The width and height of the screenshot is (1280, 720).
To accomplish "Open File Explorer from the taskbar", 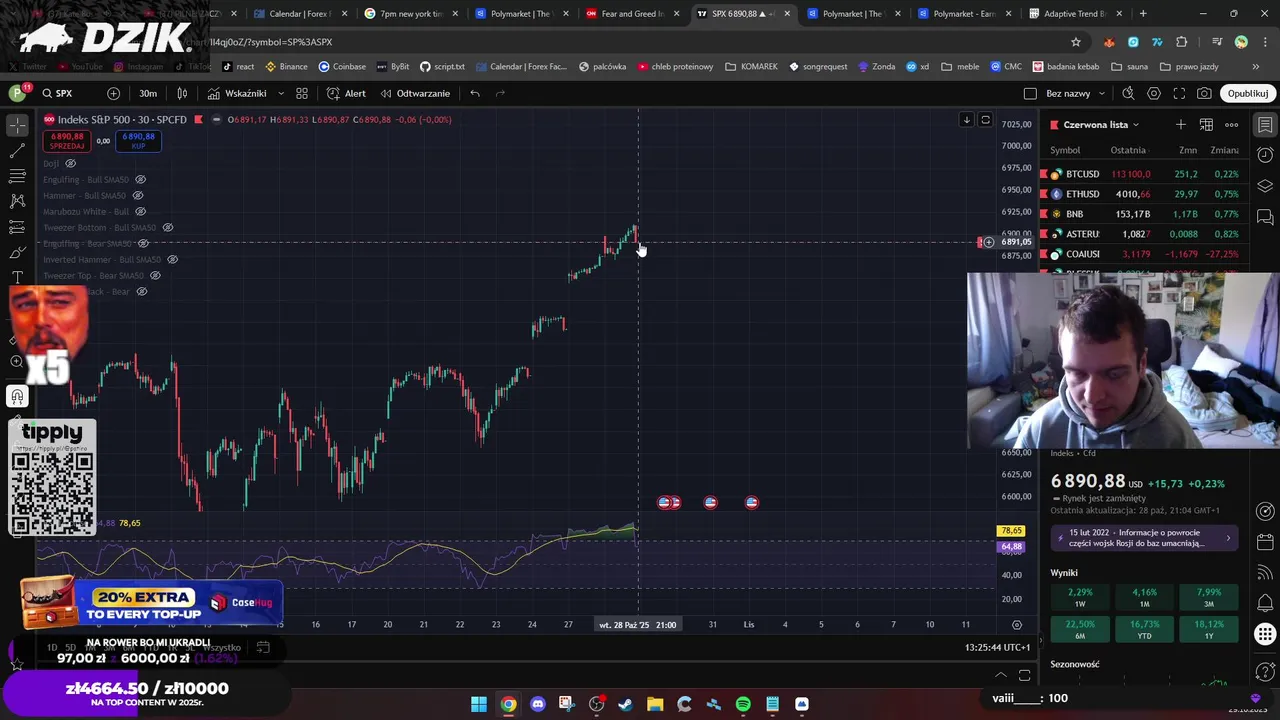I will tap(655, 704).
